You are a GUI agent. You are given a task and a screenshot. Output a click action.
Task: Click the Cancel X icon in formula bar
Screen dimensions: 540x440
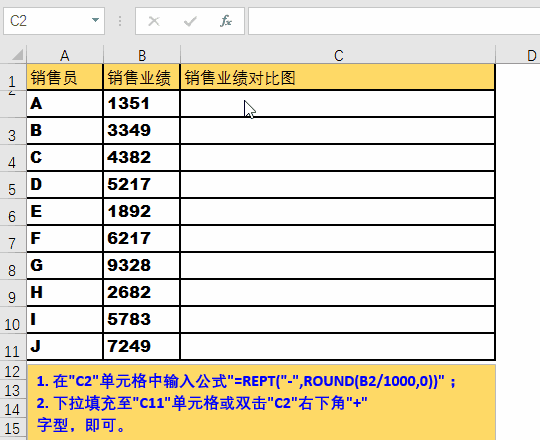154,21
